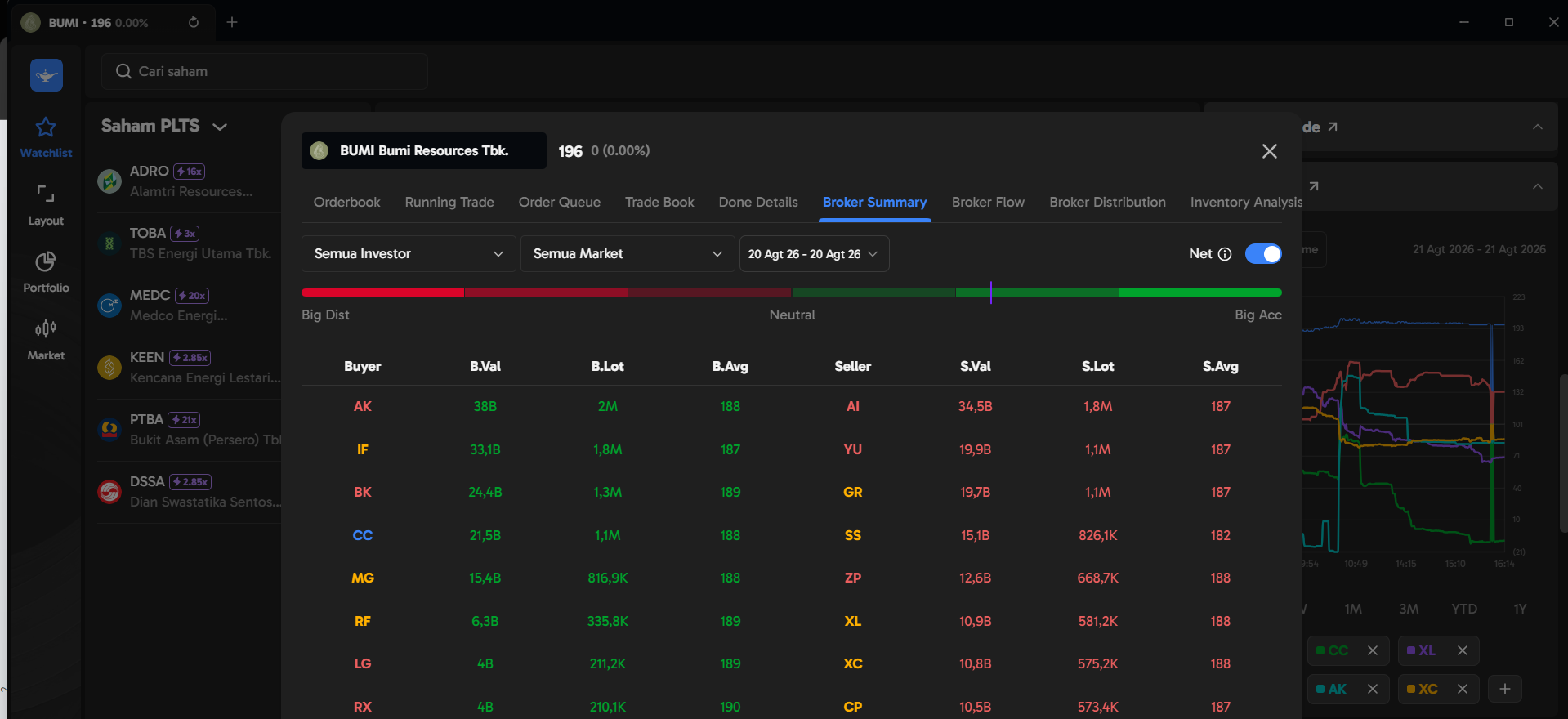Select seller broker YU in the table
Image resolution: width=1568 pixels, height=719 pixels.
pyautogui.click(x=853, y=449)
